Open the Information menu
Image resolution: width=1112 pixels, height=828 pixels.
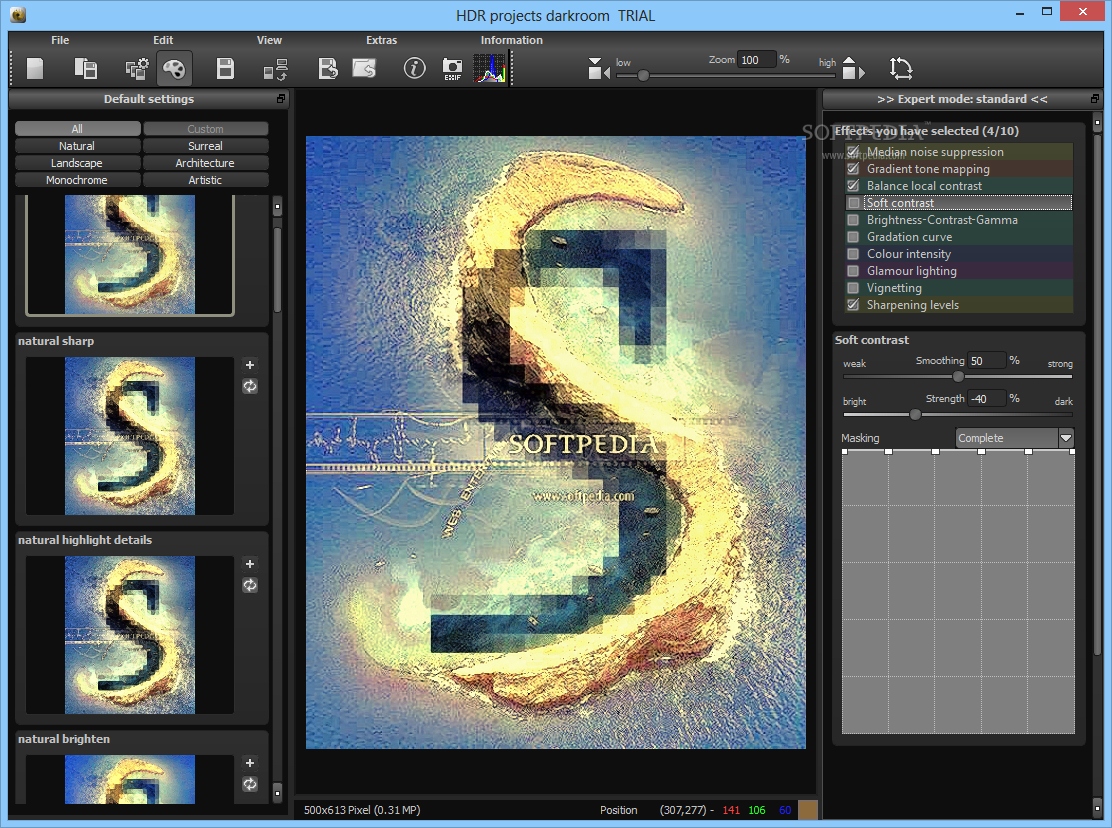[511, 40]
